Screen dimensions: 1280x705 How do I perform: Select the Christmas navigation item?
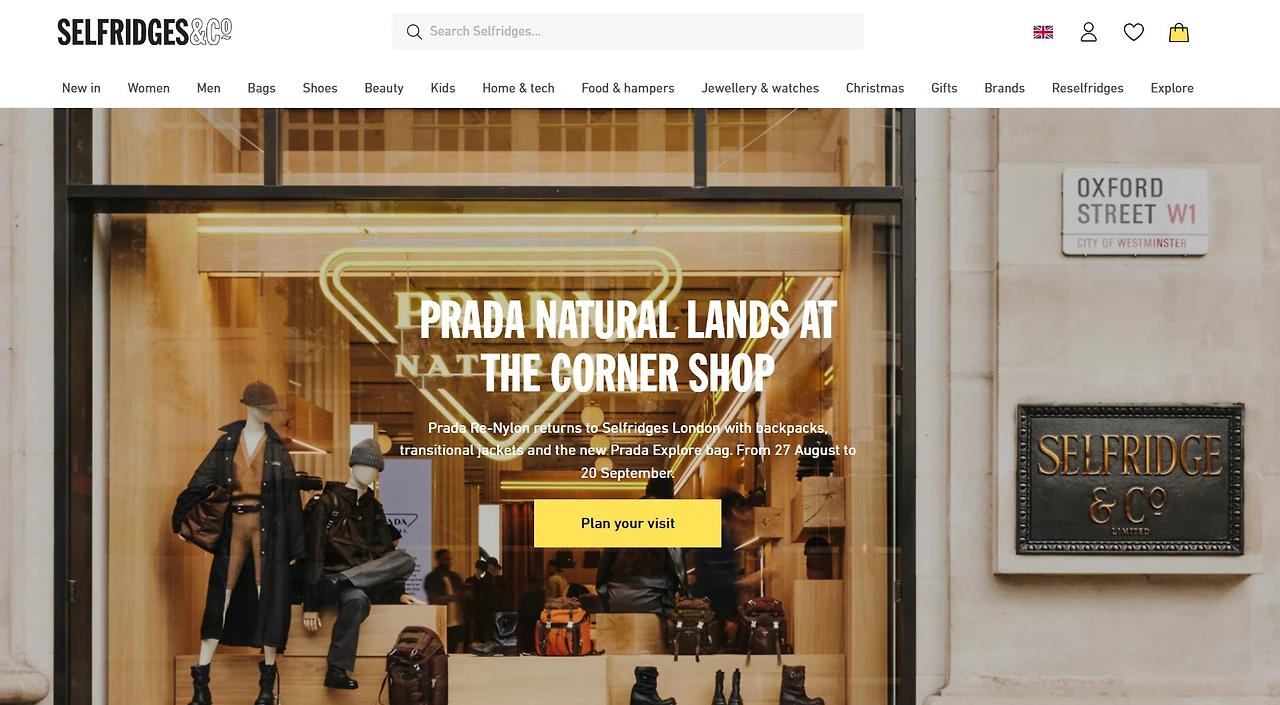tap(875, 88)
